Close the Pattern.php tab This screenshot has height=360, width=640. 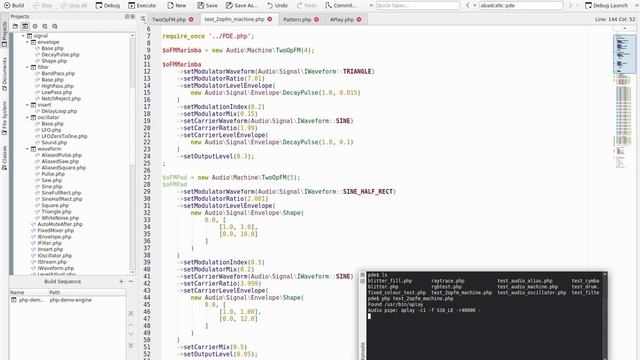coord(316,19)
